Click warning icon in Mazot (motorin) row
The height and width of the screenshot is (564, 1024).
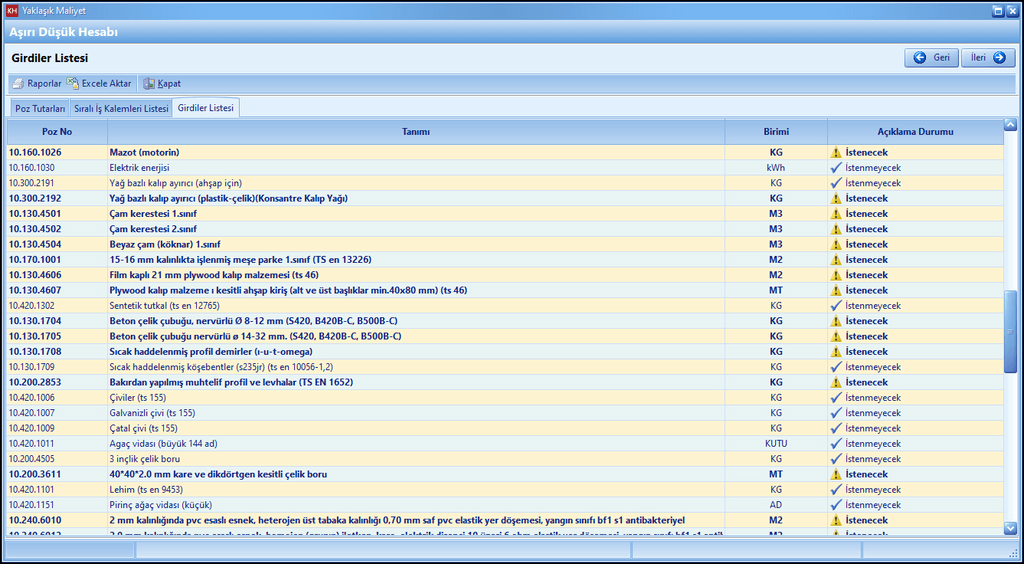click(835, 153)
